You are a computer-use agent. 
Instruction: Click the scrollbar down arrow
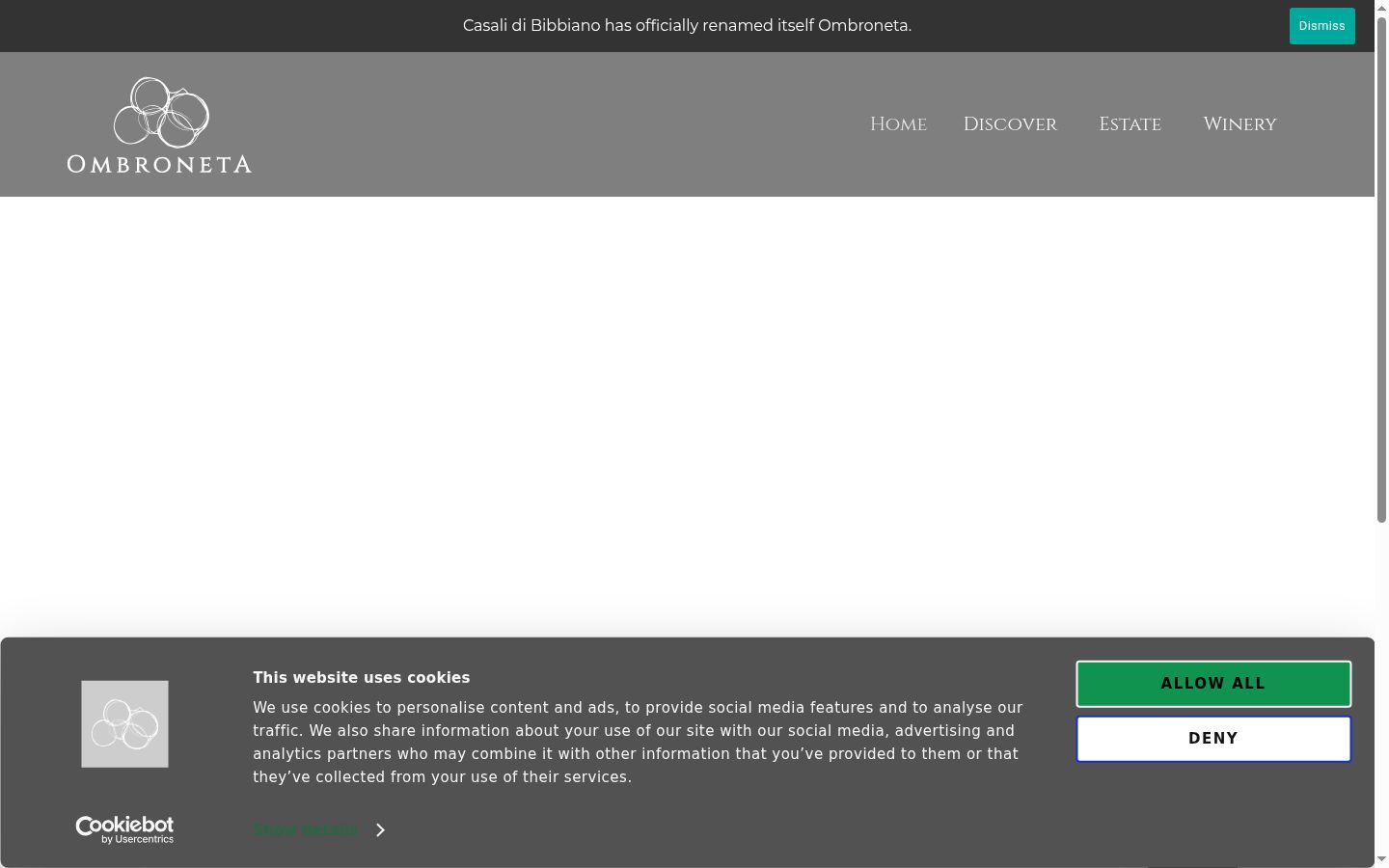point(1381,859)
